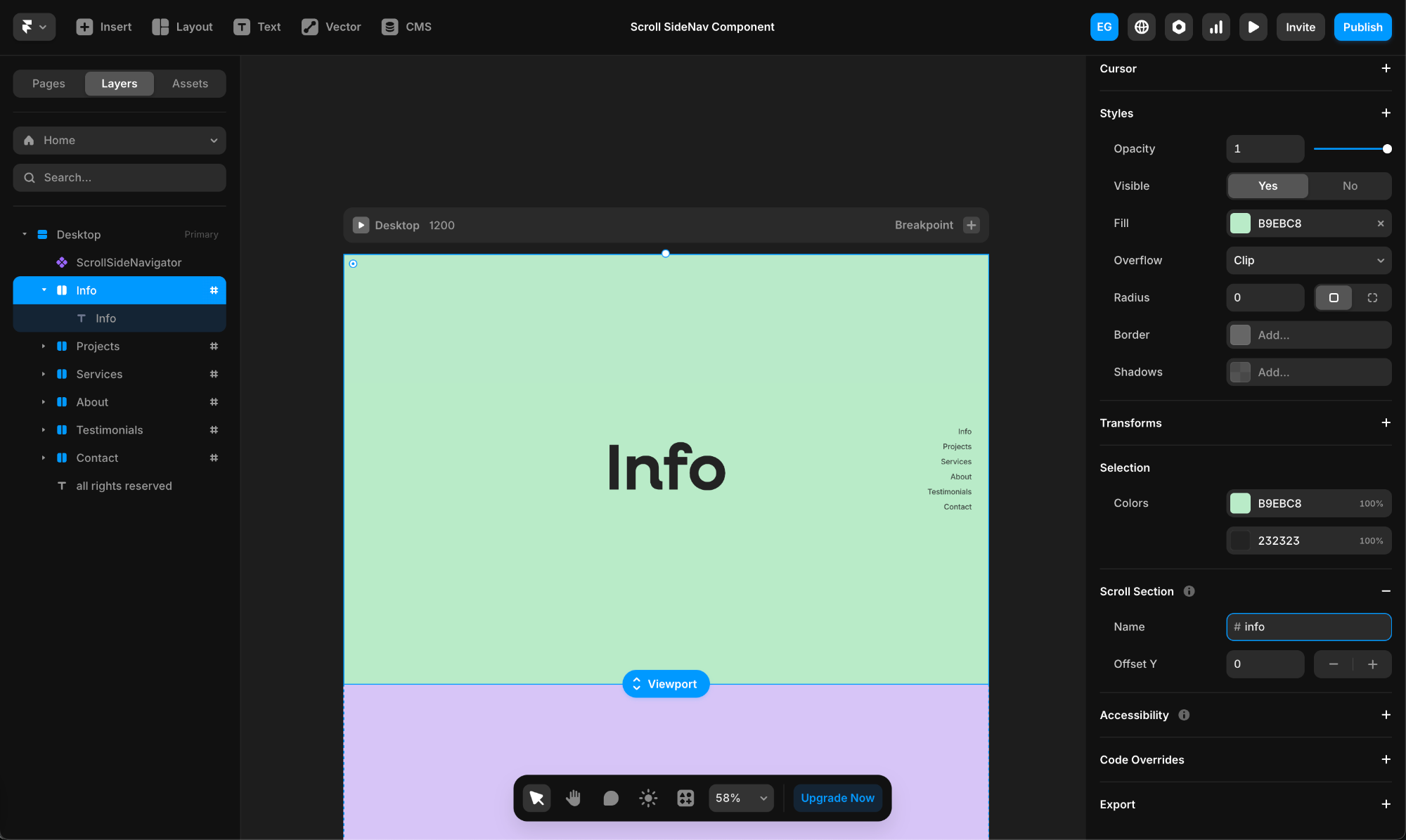Image resolution: width=1406 pixels, height=840 pixels.
Task: Set Visible to Yes
Action: point(1268,186)
